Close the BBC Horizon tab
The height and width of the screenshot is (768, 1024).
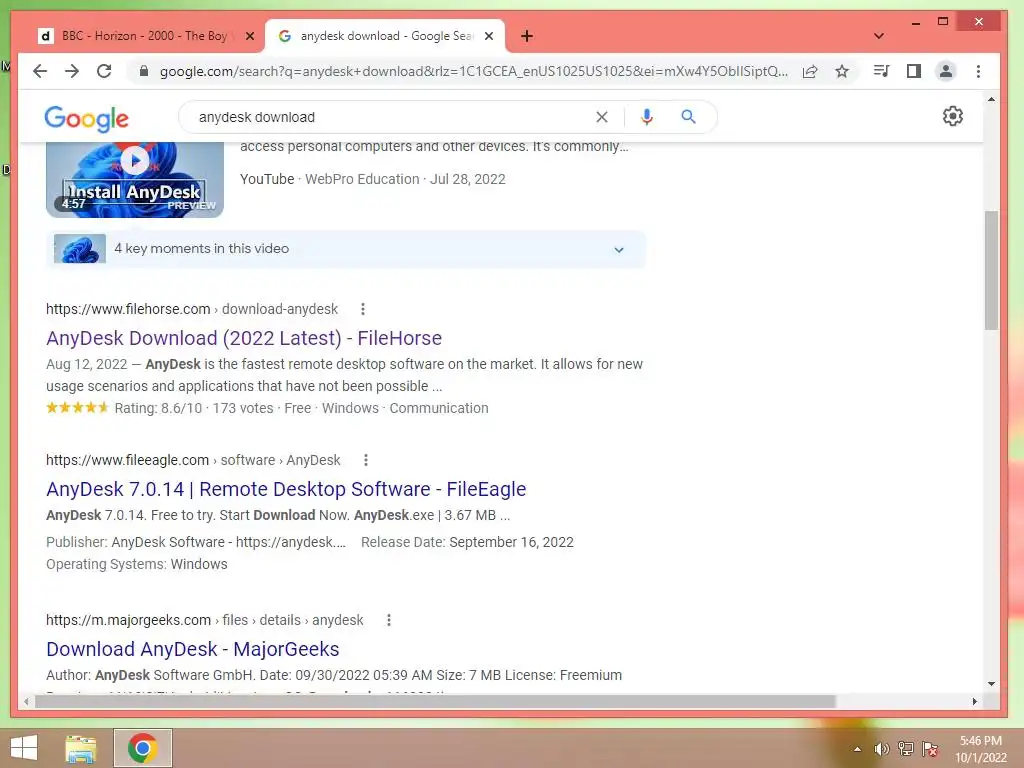249,36
